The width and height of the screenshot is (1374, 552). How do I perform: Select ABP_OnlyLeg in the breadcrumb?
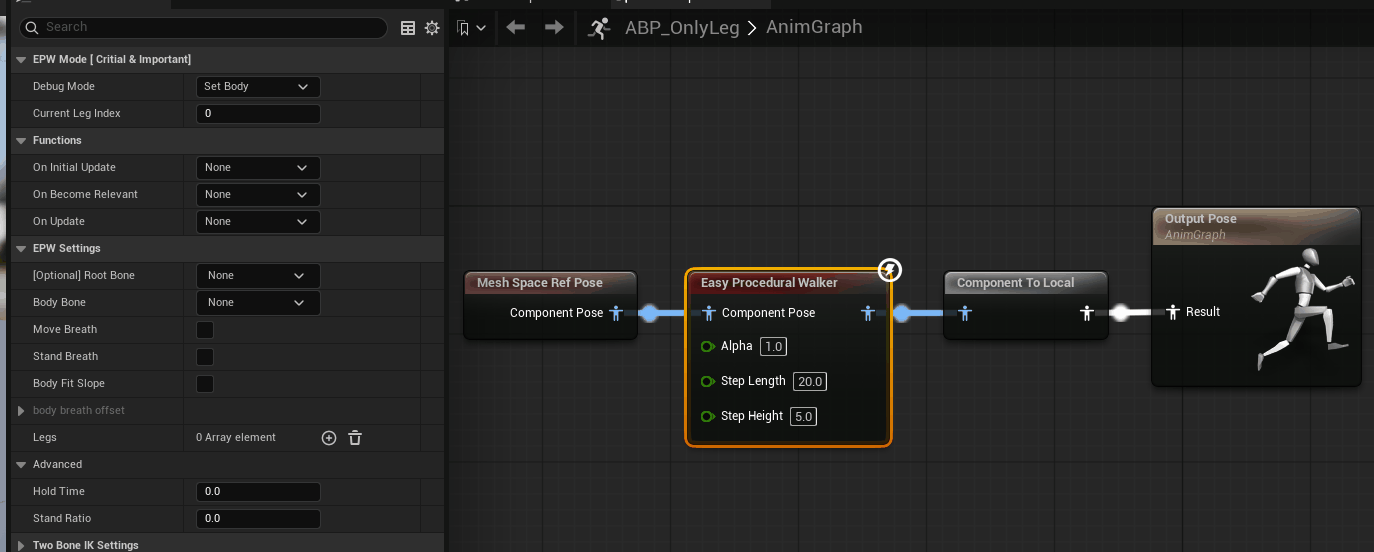point(682,28)
